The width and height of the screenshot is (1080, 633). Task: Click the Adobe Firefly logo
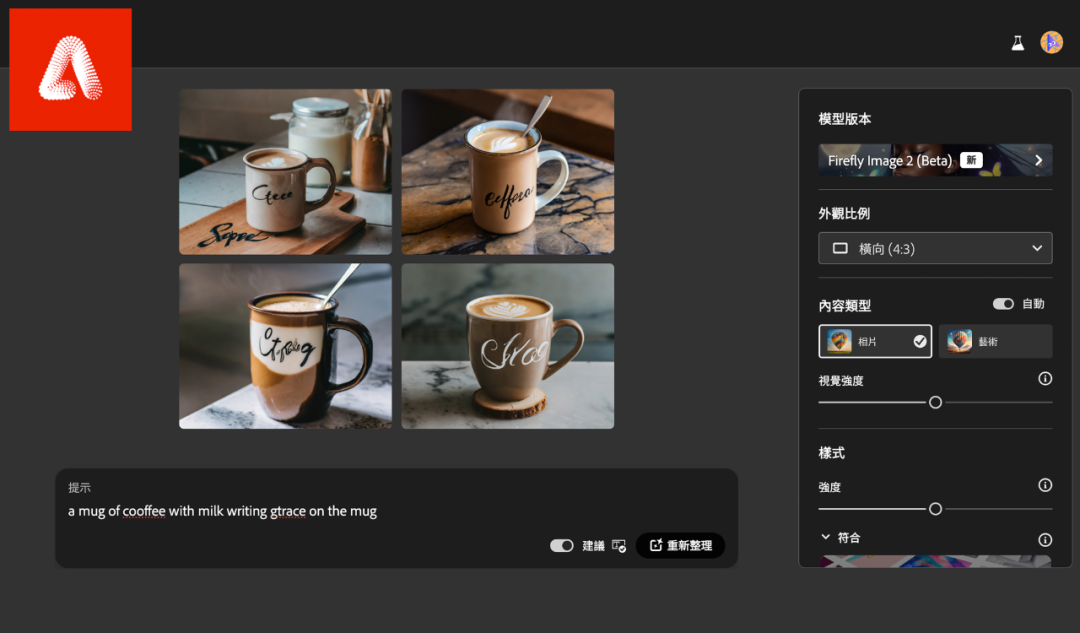coord(70,69)
